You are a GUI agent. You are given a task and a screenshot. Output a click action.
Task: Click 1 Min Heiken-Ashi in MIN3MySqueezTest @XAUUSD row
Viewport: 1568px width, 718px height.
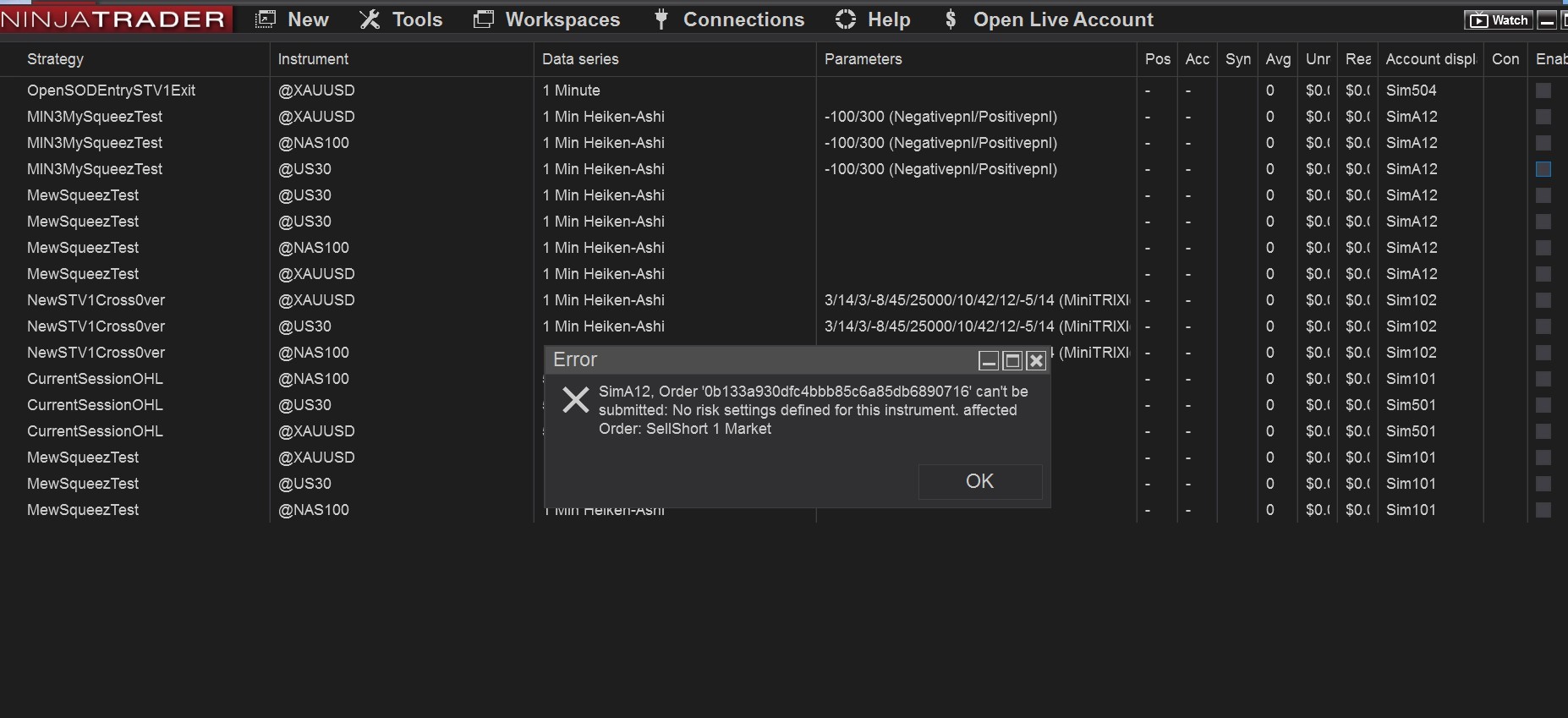(x=604, y=117)
